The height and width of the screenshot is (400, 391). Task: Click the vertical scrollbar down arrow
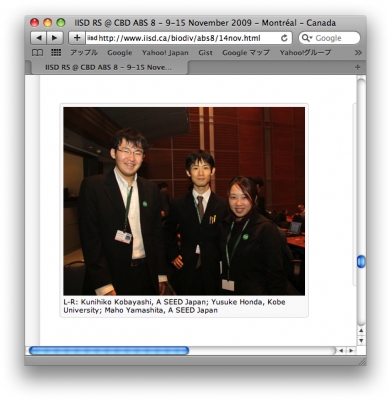click(x=361, y=340)
